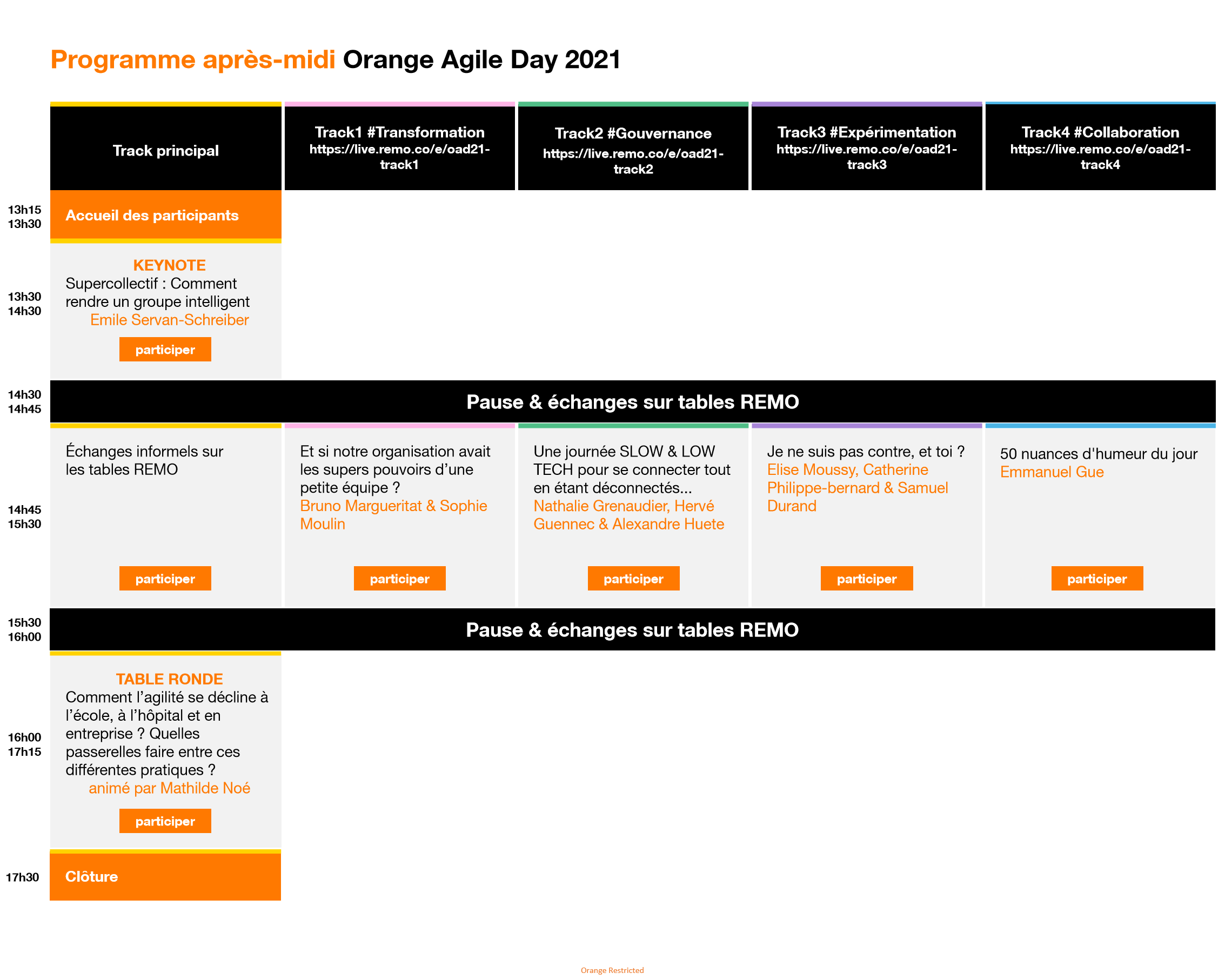1225x980 pixels.
Task: Click participer under SLOW & LOW TECH session
Action: pyautogui.click(x=633, y=579)
